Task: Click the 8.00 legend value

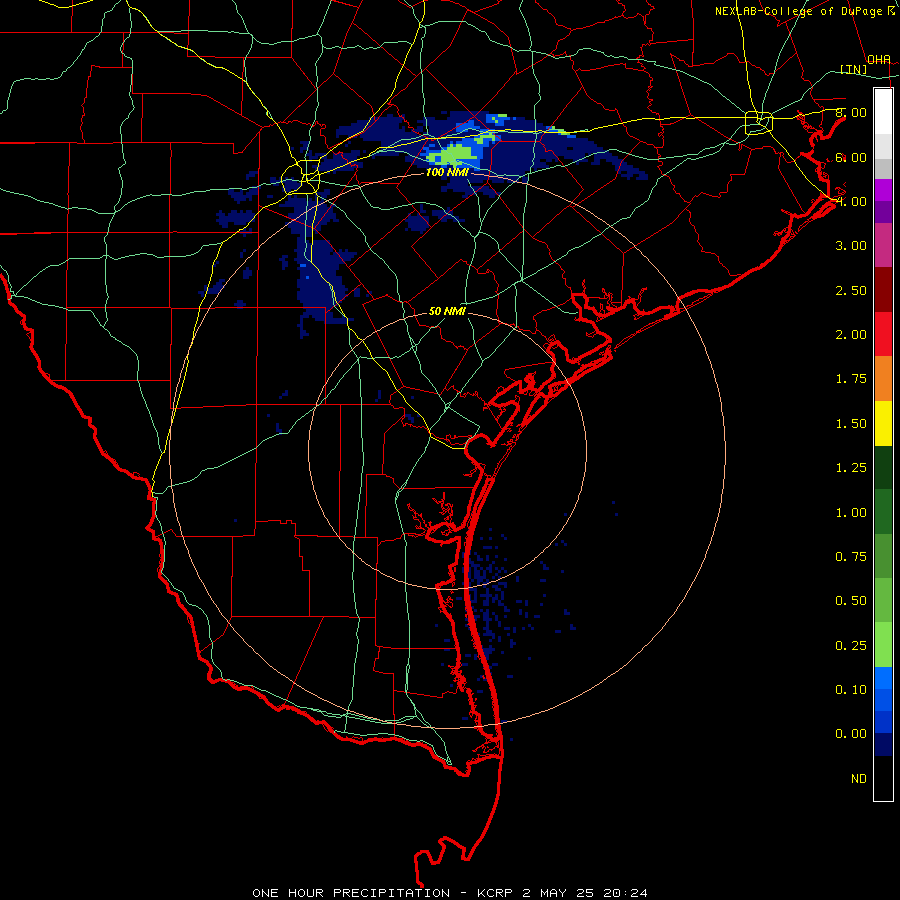Action: [x=851, y=112]
